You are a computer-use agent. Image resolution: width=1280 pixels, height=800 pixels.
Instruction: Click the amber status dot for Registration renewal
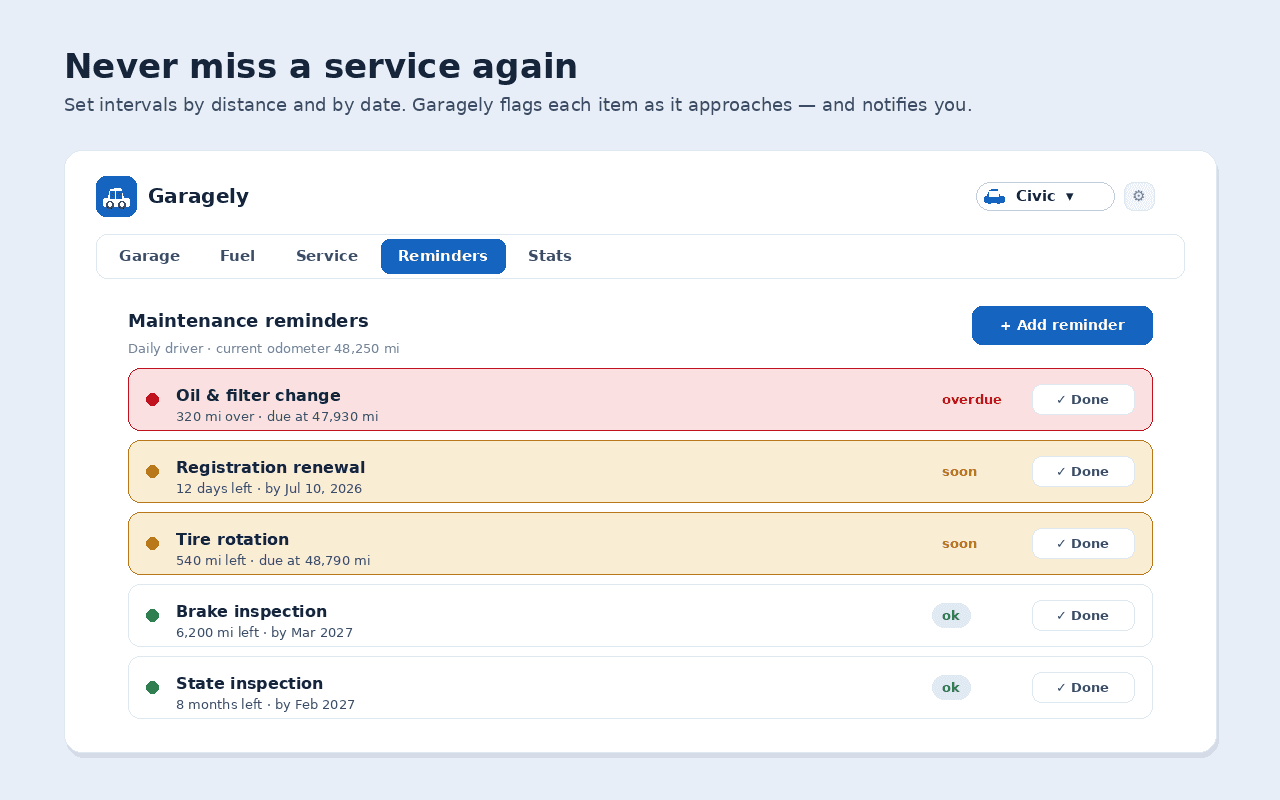coord(152,471)
